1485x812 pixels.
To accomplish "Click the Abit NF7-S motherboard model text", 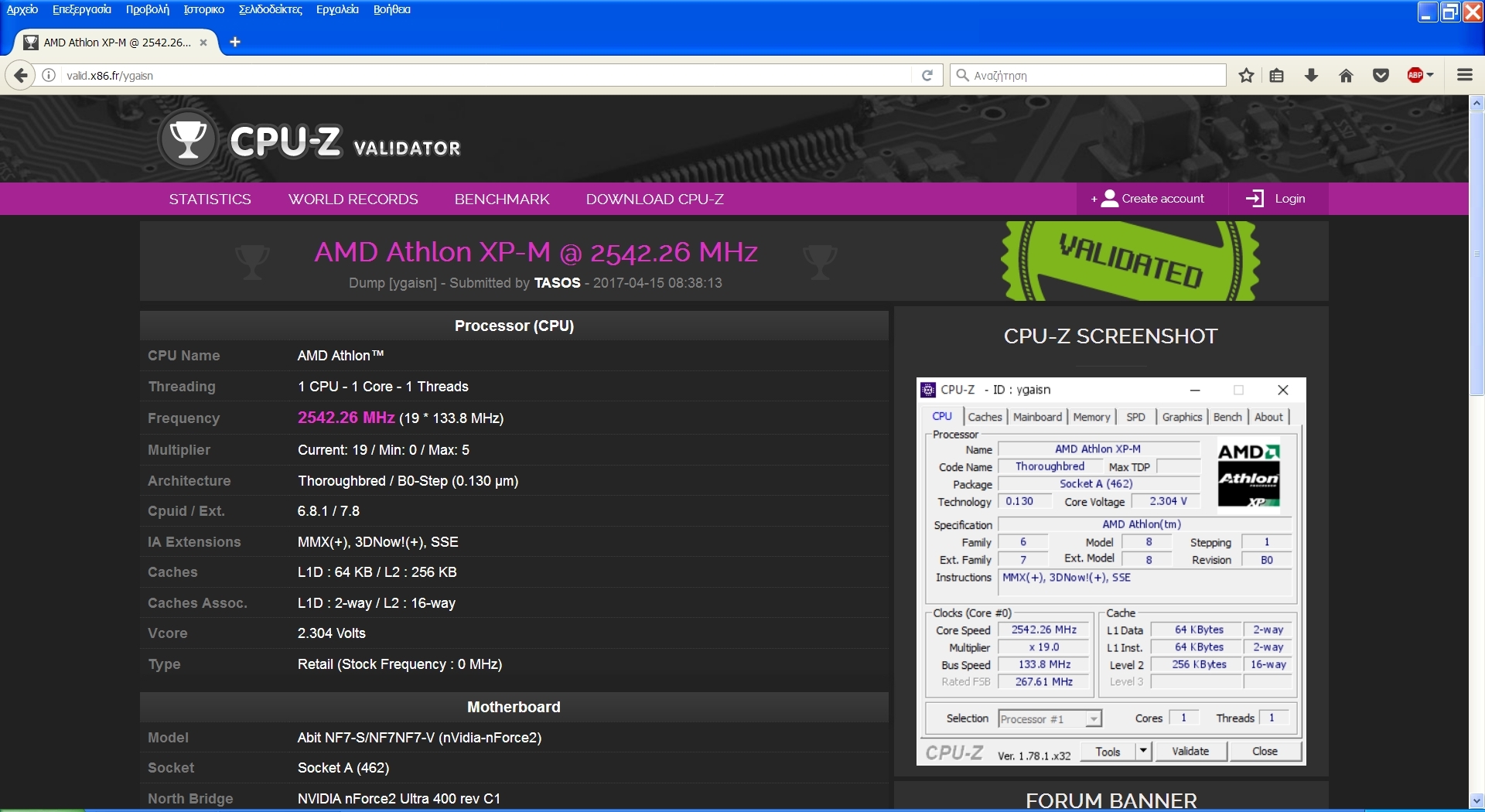I will [419, 737].
